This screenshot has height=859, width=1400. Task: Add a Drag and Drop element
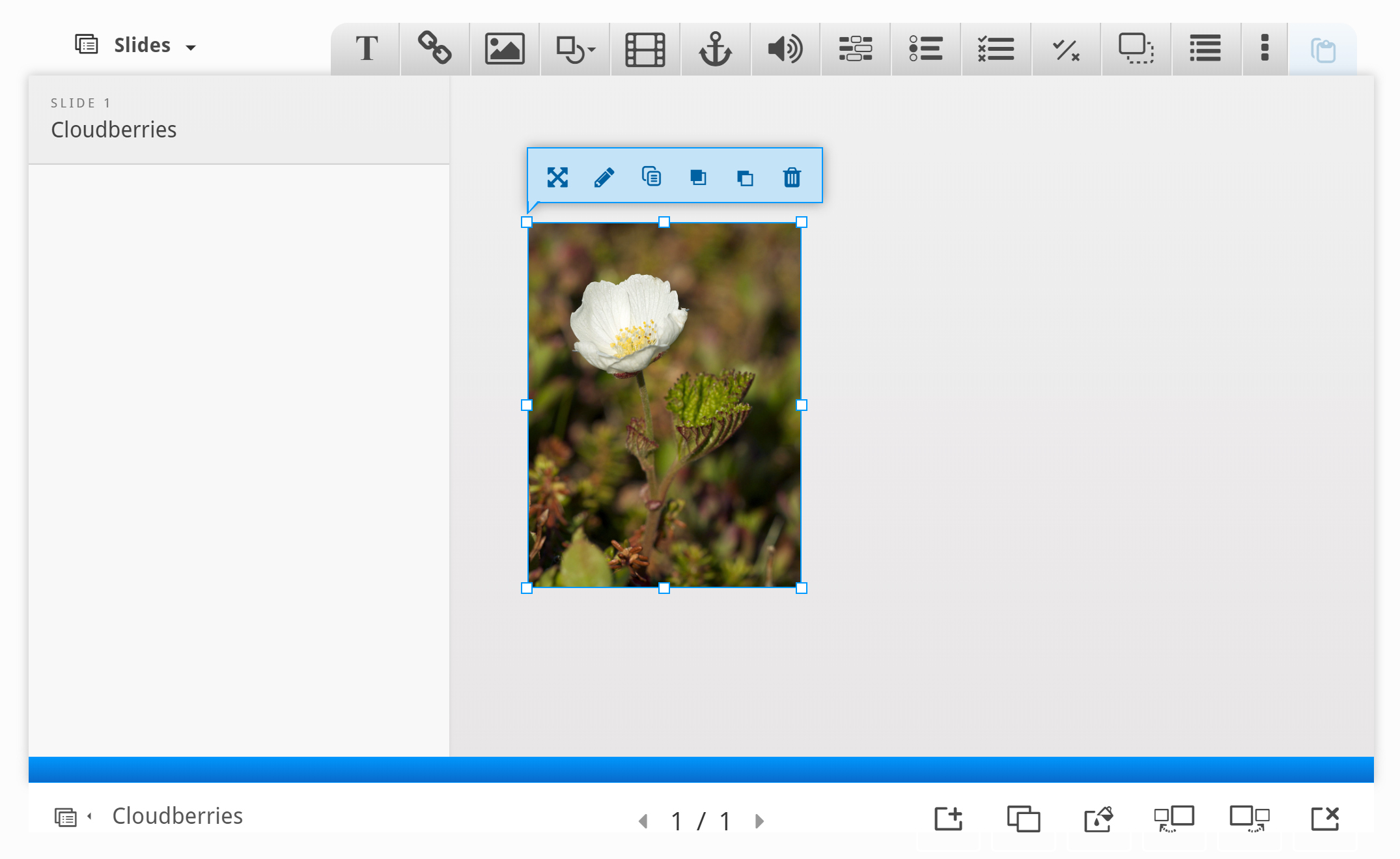point(1136,49)
